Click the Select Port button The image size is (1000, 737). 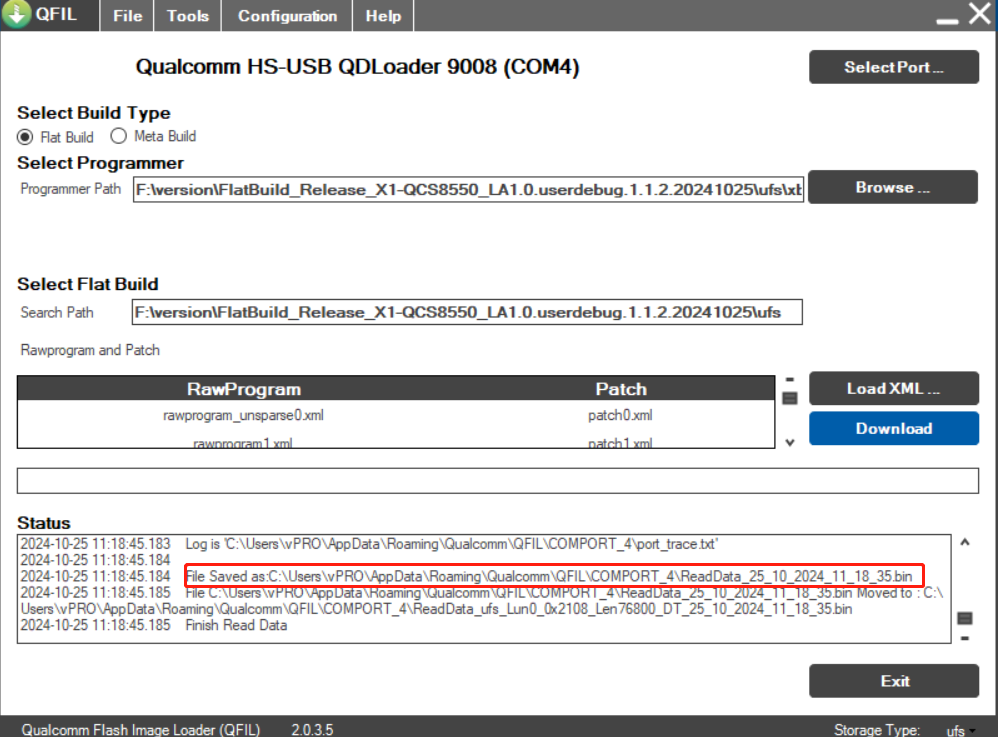[x=893, y=67]
